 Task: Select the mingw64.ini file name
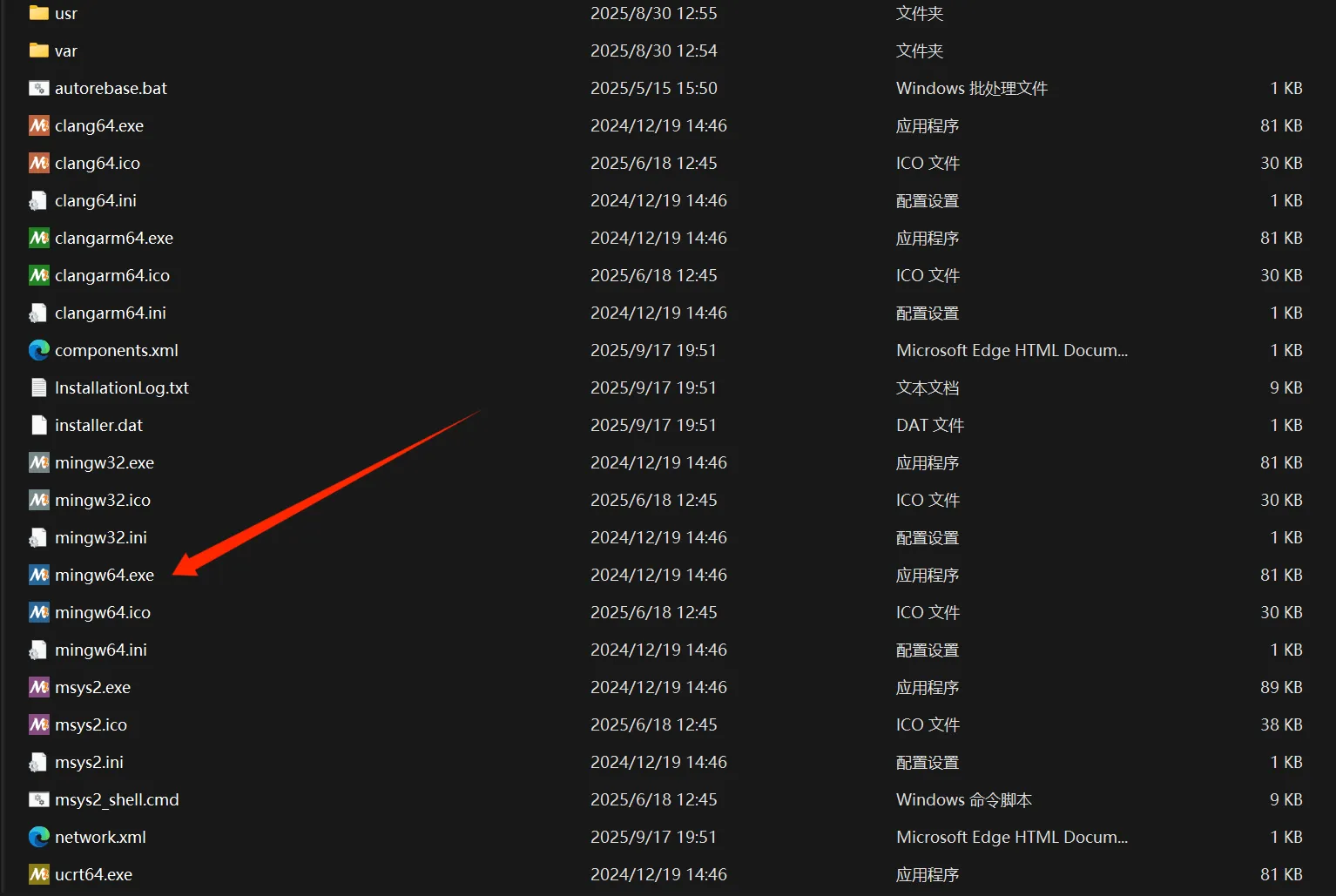click(x=100, y=650)
